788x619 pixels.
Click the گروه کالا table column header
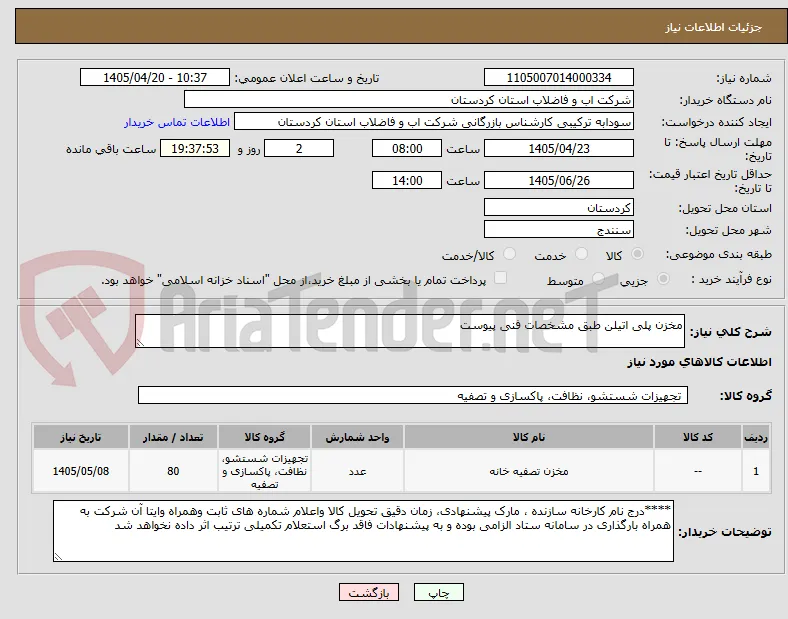264,437
